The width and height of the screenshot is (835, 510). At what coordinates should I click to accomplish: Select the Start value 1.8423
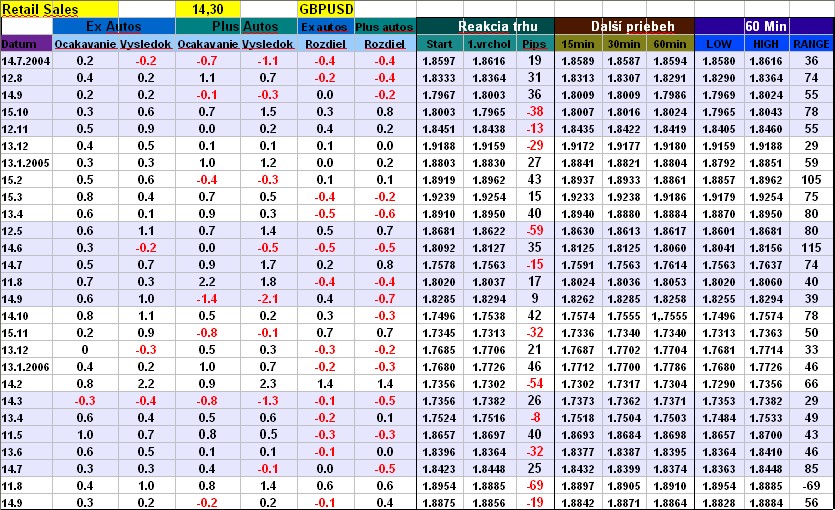[439, 469]
